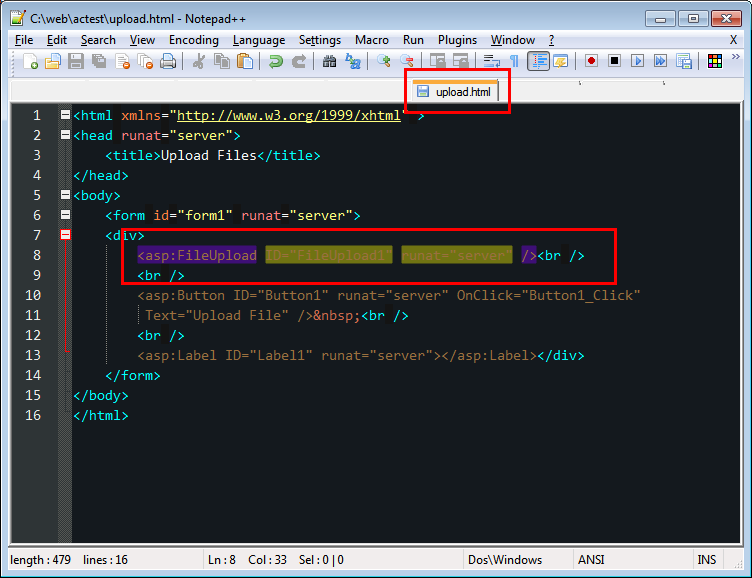The height and width of the screenshot is (578, 752).
Task: Click the multicolor grid icon in the toolbar
Action: (x=715, y=62)
